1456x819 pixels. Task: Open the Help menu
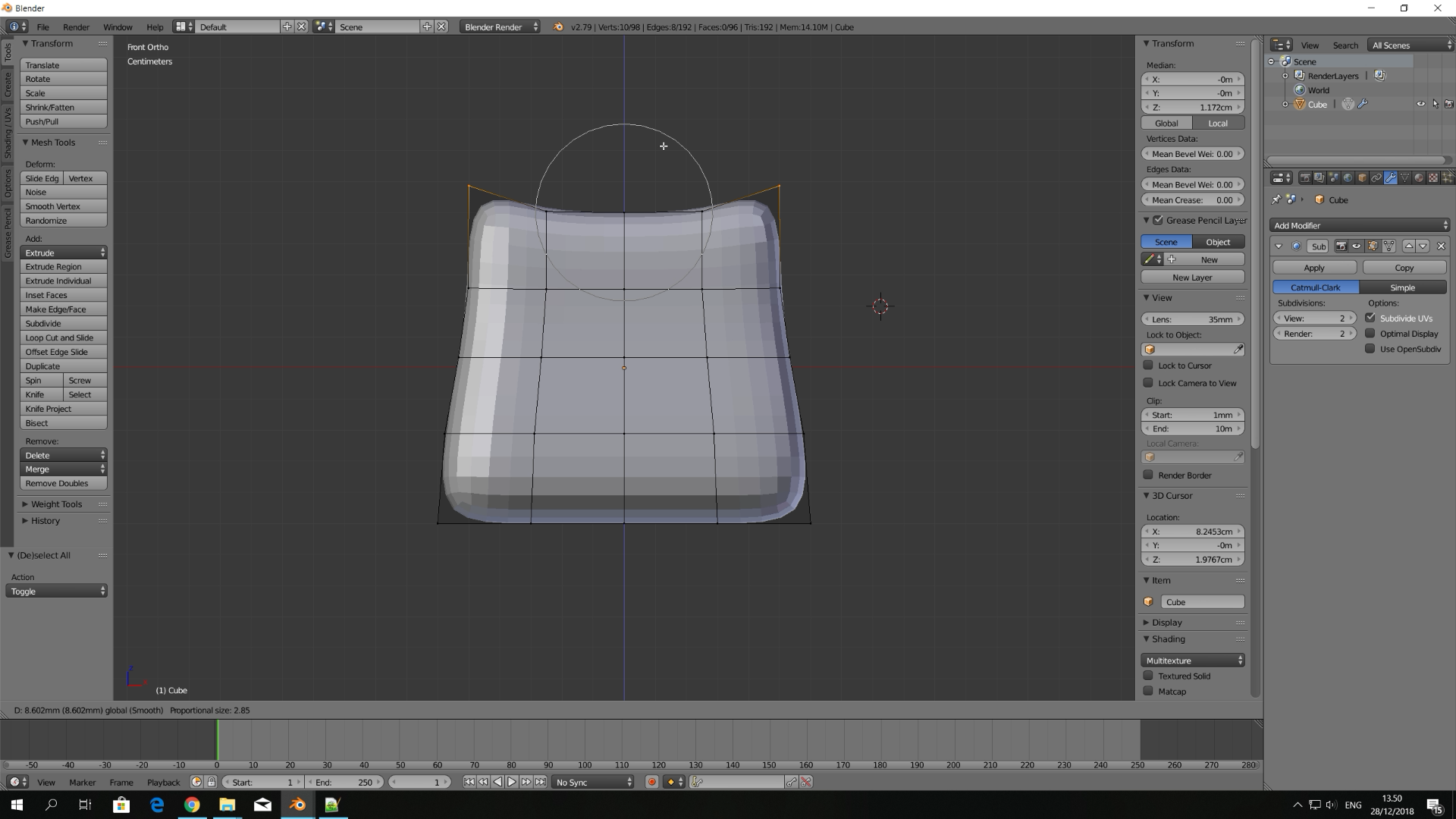click(x=155, y=27)
